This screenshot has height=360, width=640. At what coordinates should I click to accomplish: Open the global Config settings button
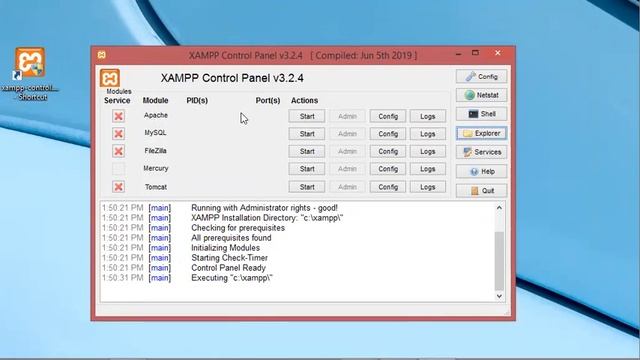[x=481, y=76]
